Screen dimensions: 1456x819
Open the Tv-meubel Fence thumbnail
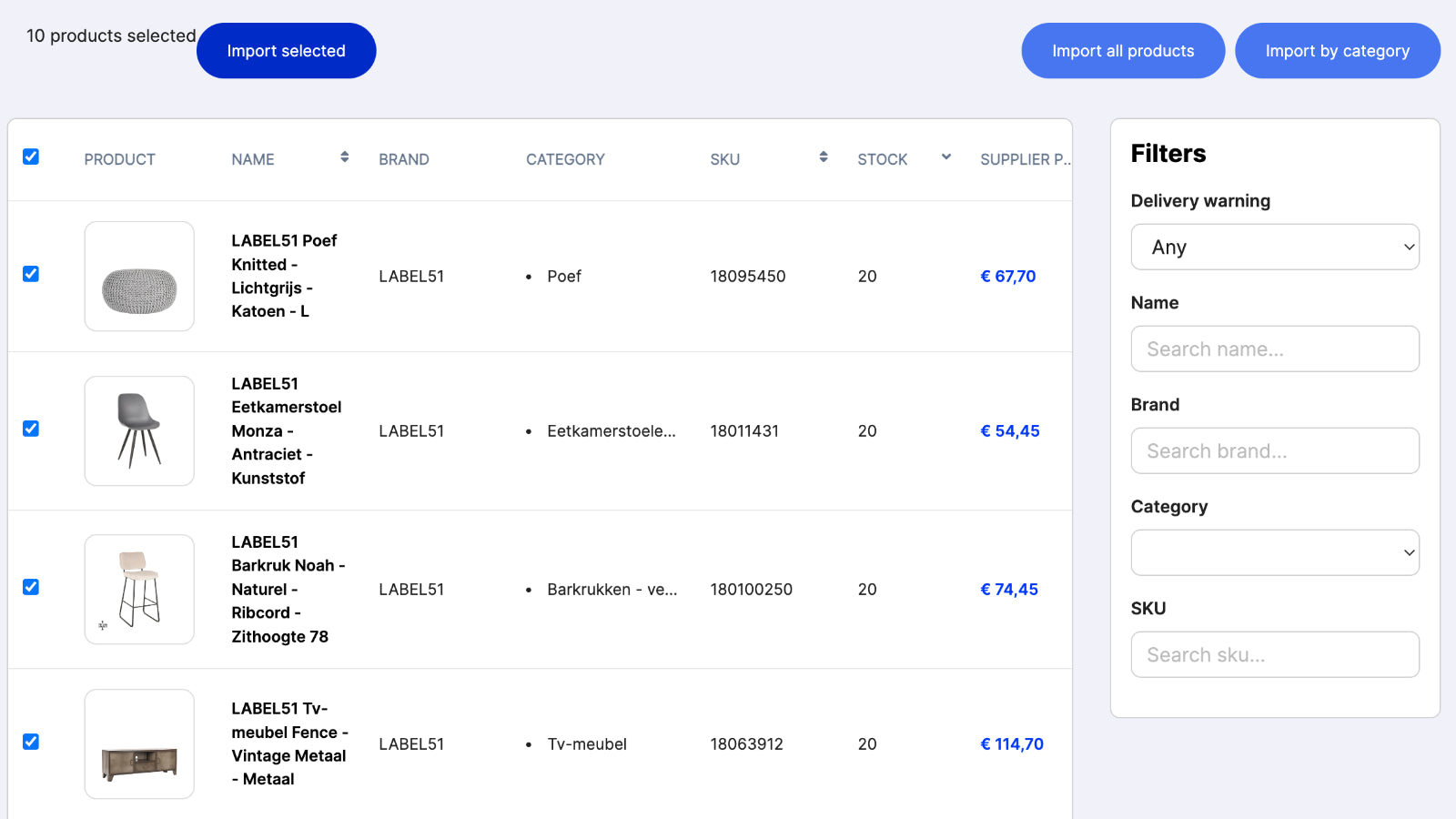(139, 744)
